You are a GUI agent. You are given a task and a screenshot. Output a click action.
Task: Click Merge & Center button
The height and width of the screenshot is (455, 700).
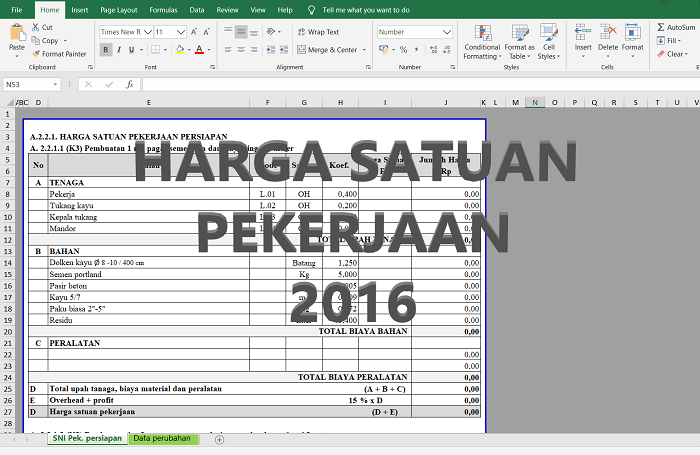(x=327, y=50)
